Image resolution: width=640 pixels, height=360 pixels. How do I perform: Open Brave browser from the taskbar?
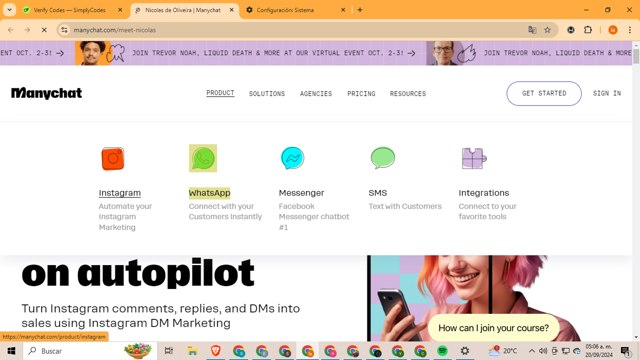click(x=216, y=351)
